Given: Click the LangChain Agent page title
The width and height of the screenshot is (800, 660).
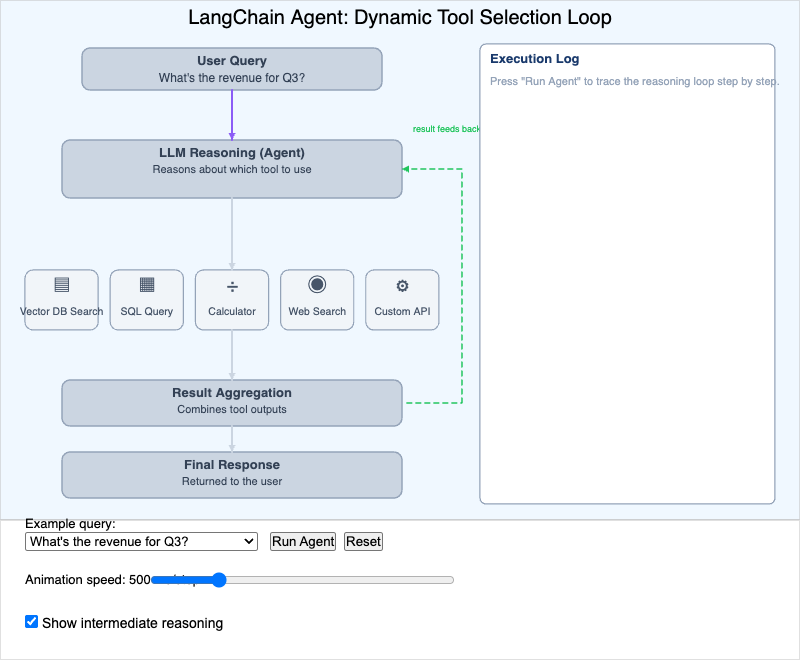Looking at the screenshot, I should coord(400,17).
